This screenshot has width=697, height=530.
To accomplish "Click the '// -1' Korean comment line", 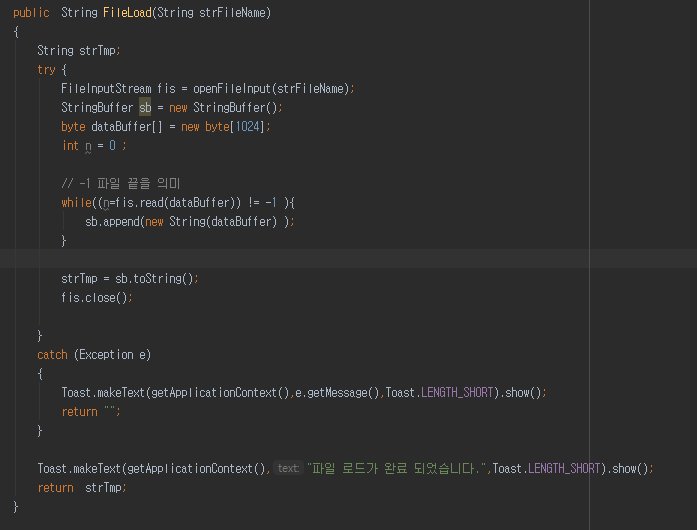I will tap(120, 183).
